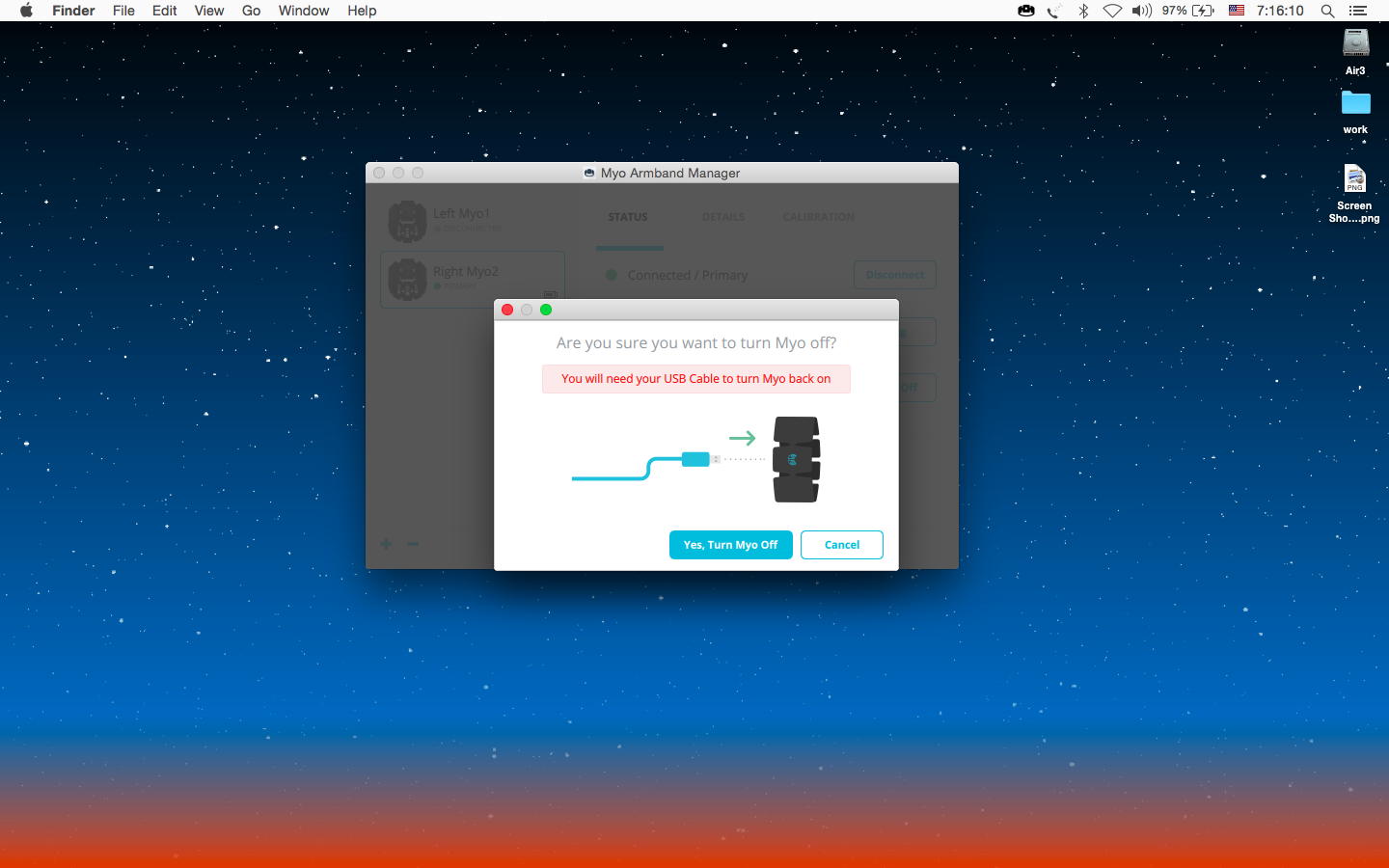Open the View menu
The height and width of the screenshot is (868, 1389).
coord(209,11)
